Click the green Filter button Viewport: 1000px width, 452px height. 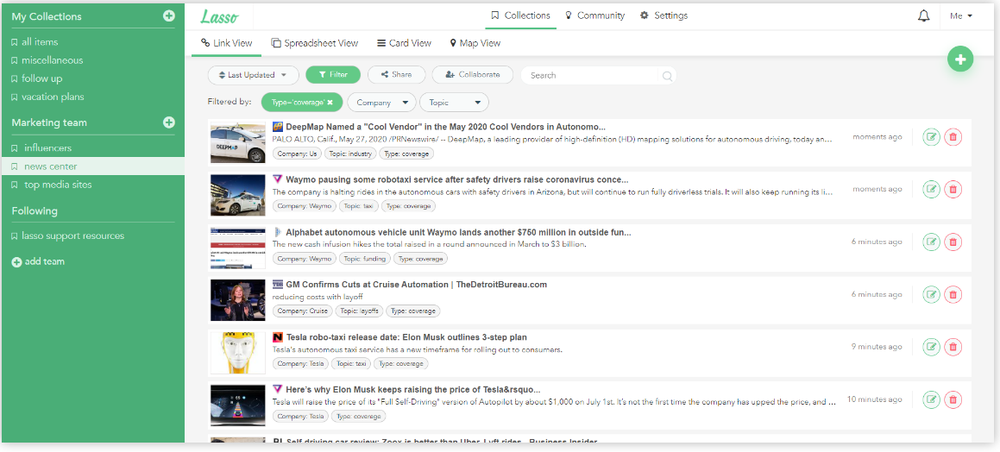333,75
